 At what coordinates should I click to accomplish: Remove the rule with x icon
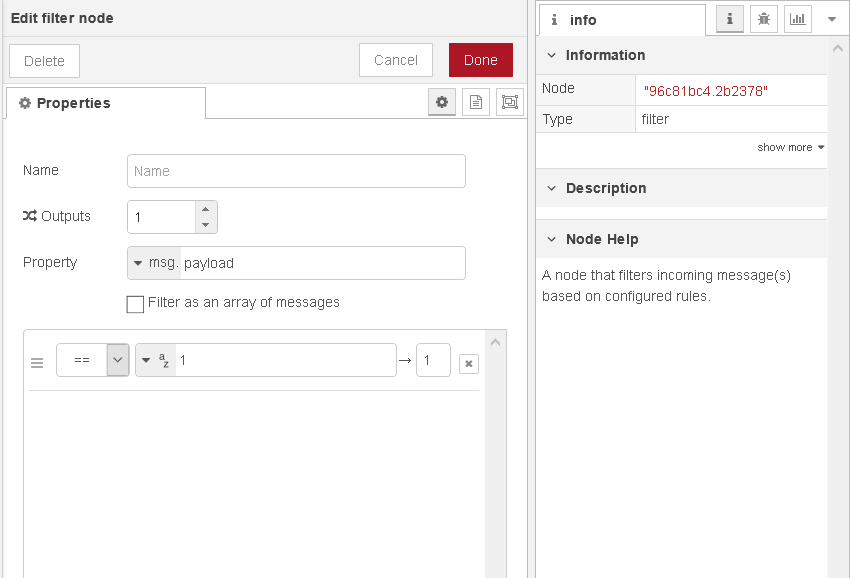468,364
